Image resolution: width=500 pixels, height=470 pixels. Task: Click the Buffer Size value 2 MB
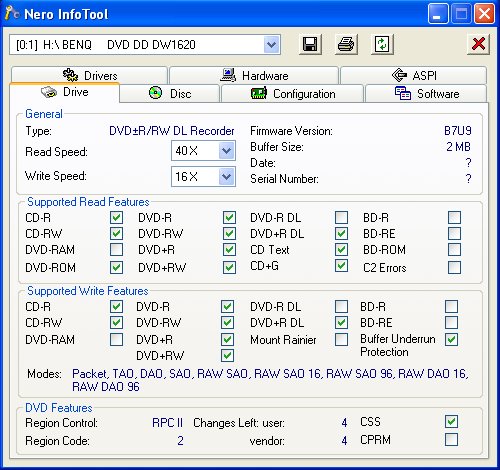[x=458, y=147]
